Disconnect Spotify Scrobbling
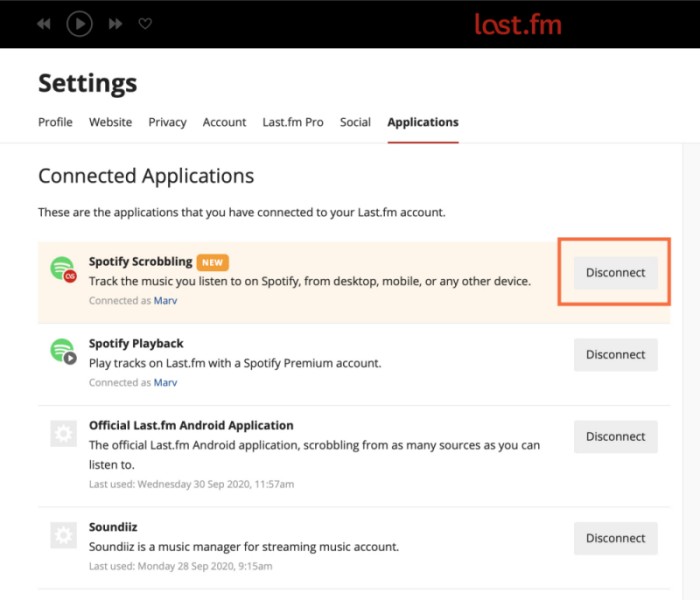Image resolution: width=700 pixels, height=600 pixels. 616,272
